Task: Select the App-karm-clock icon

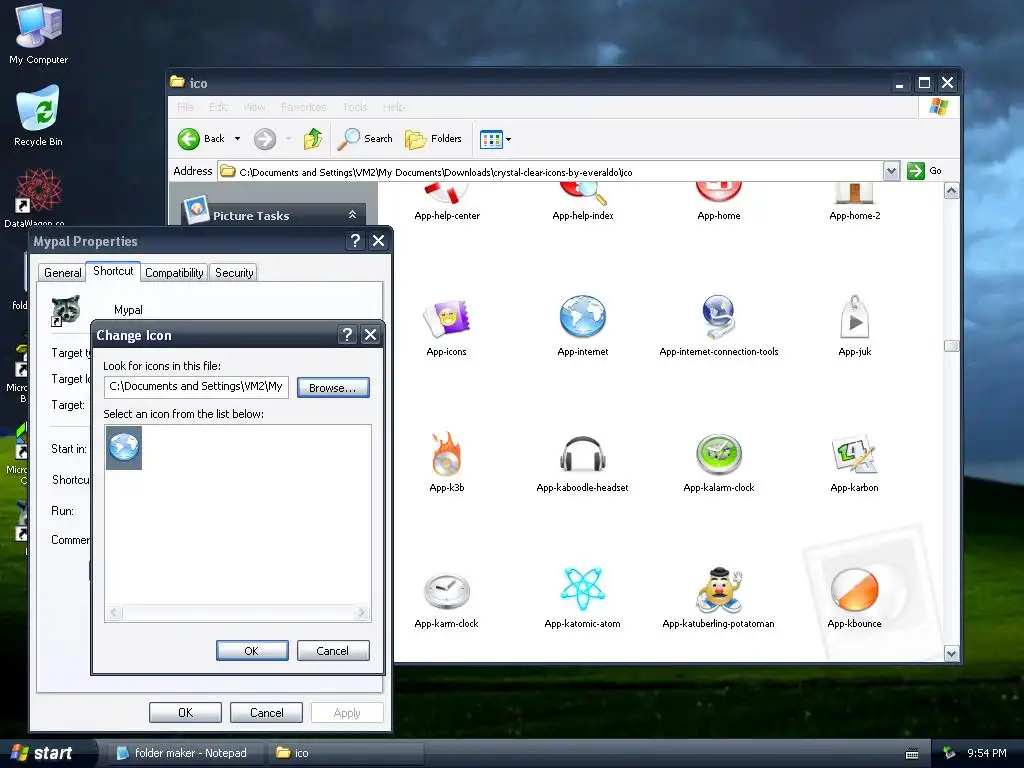Action: pos(447,590)
